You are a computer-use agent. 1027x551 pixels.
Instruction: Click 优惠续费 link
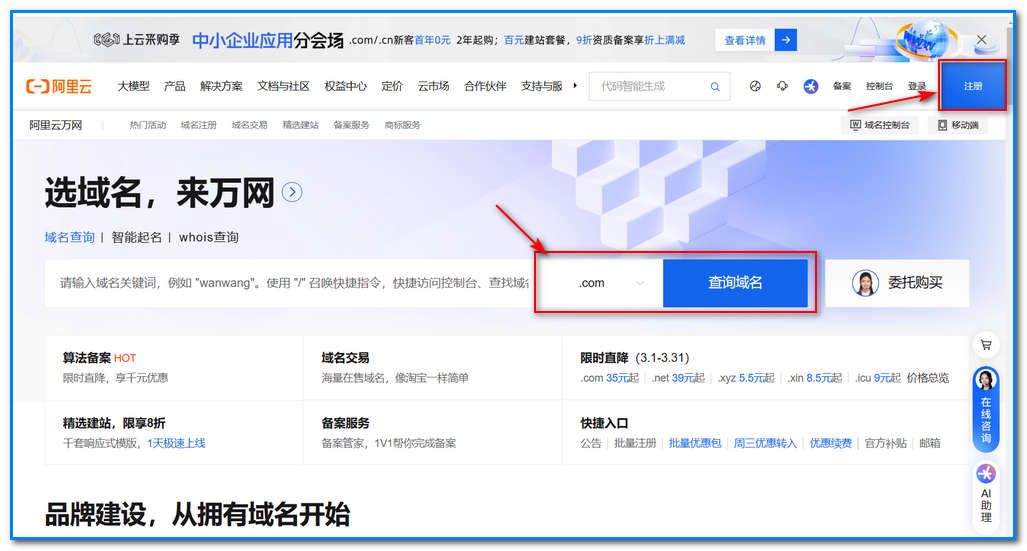click(831, 444)
